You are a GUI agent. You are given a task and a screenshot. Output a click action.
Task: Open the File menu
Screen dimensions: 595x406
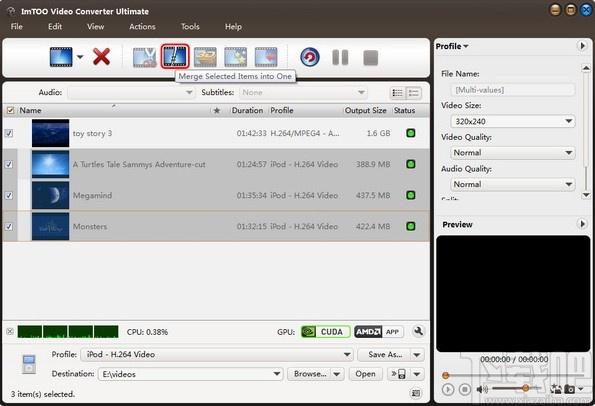pos(17,27)
